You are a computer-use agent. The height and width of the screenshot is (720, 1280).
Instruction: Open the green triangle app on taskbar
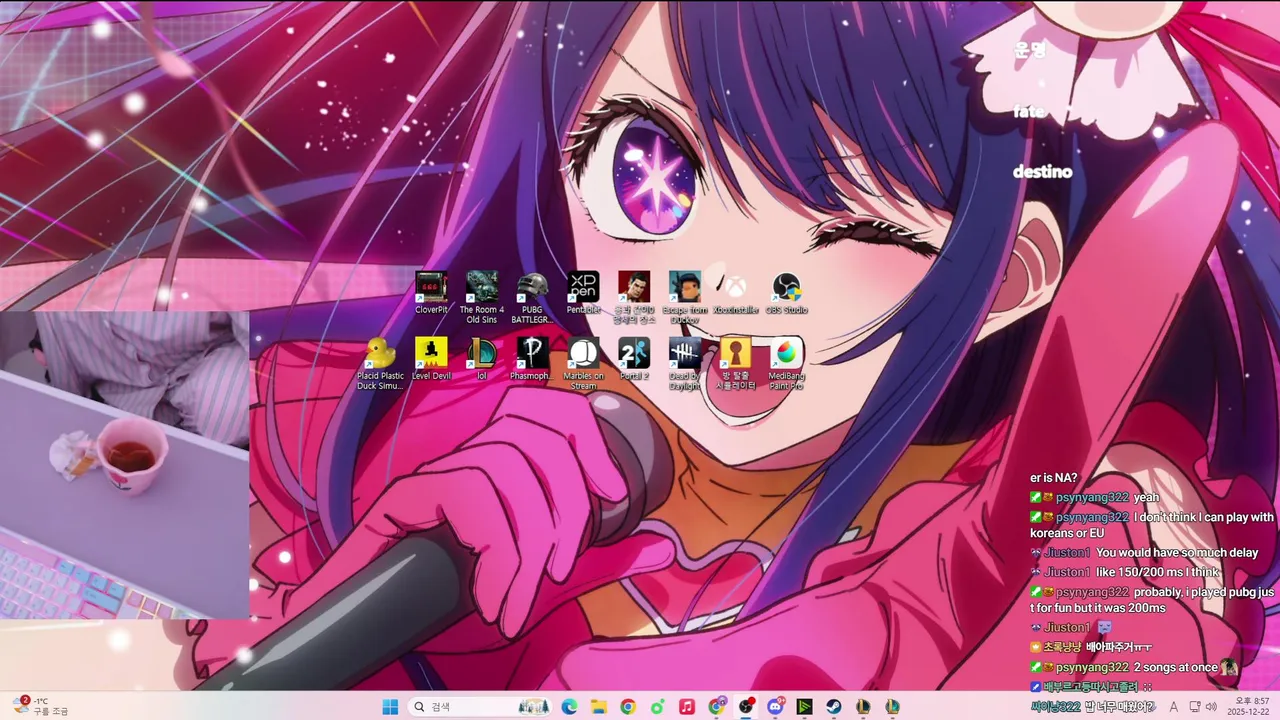click(805, 707)
